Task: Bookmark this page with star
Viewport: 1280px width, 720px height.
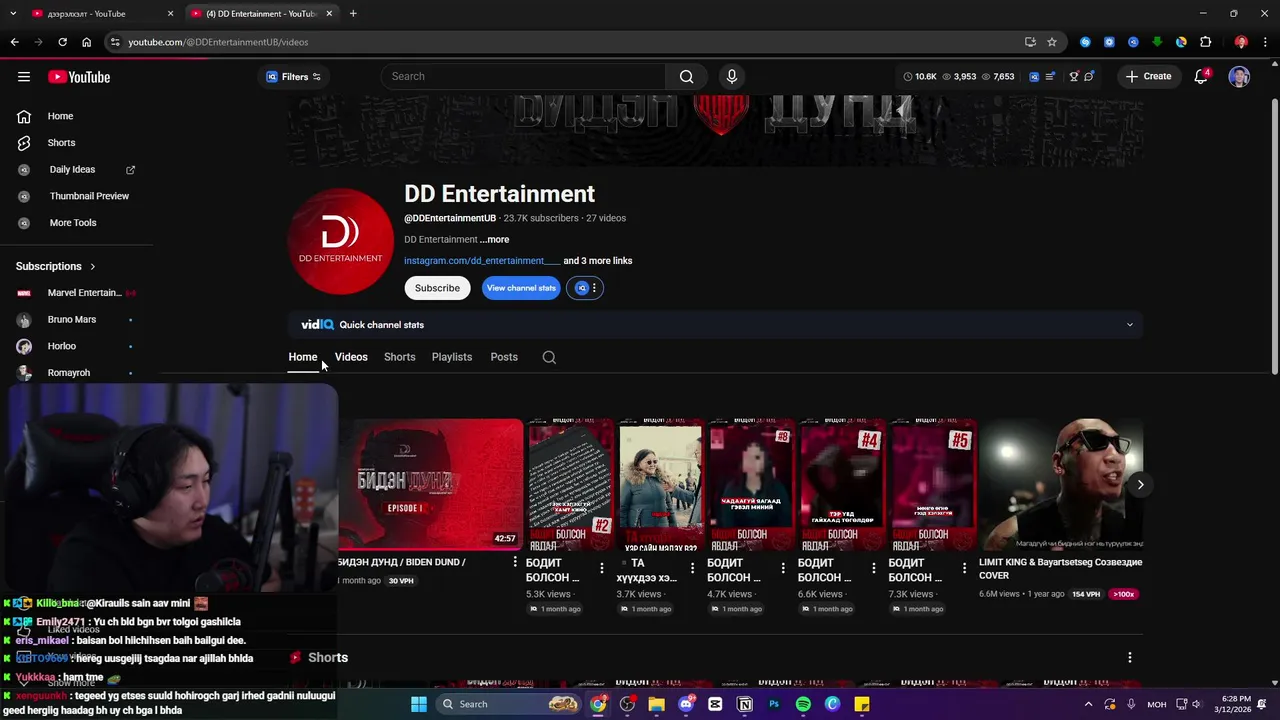Action: coord(1052,42)
